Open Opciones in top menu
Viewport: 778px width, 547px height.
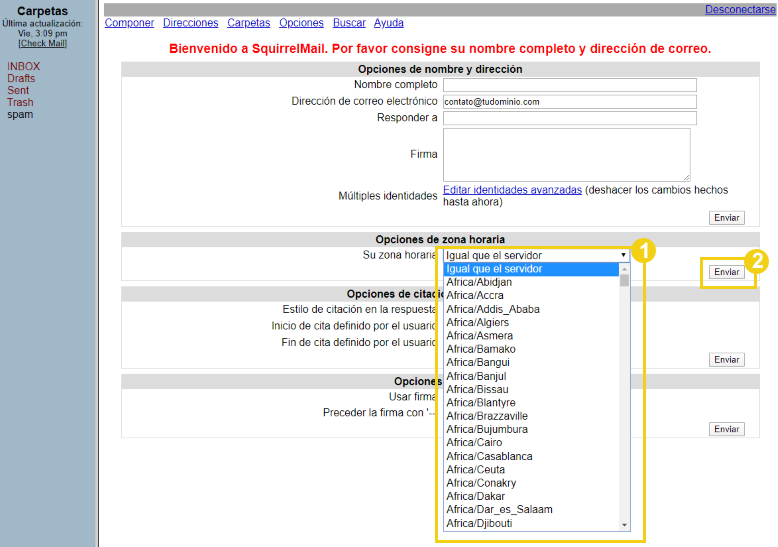pyautogui.click(x=301, y=23)
